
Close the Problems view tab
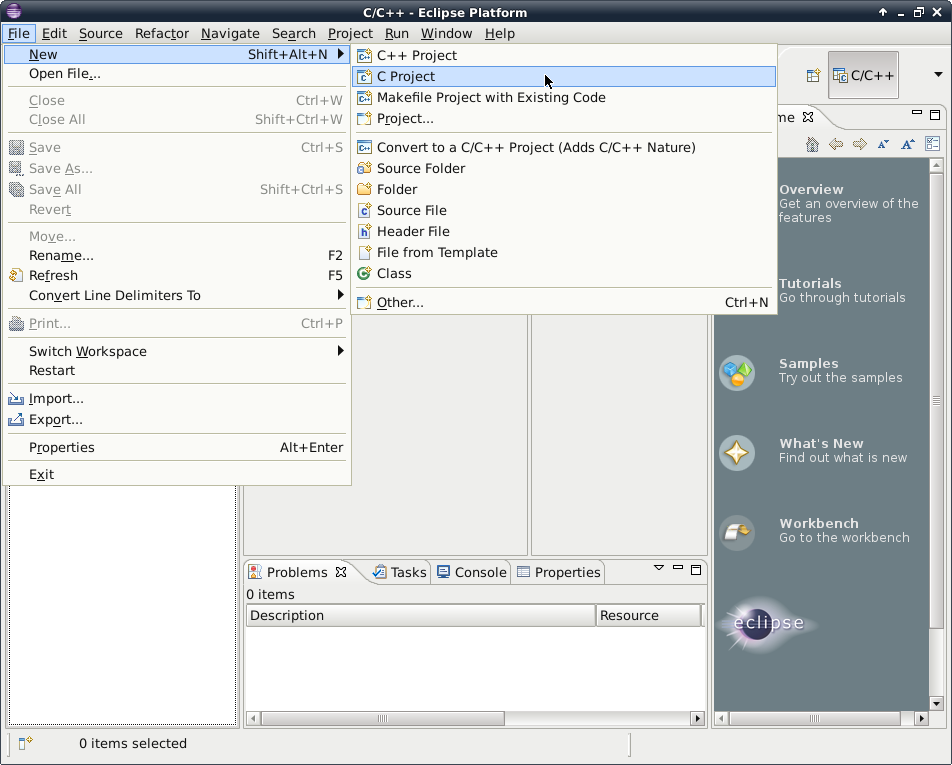pyautogui.click(x=341, y=572)
